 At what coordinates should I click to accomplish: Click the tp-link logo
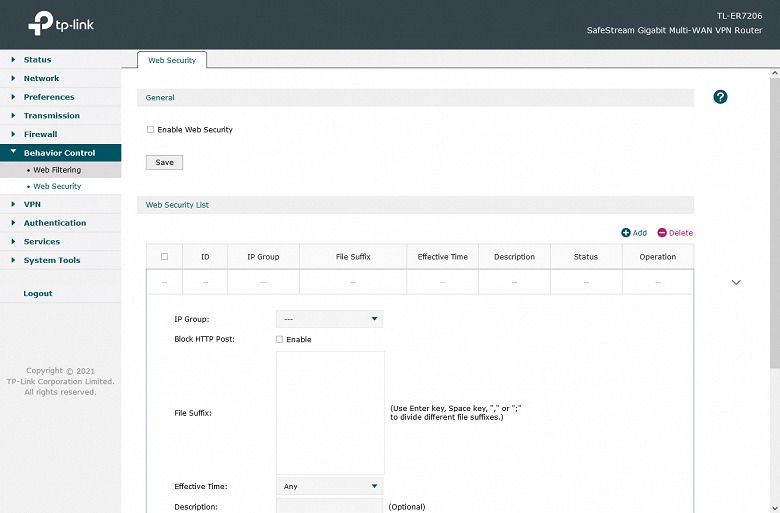tap(68, 23)
